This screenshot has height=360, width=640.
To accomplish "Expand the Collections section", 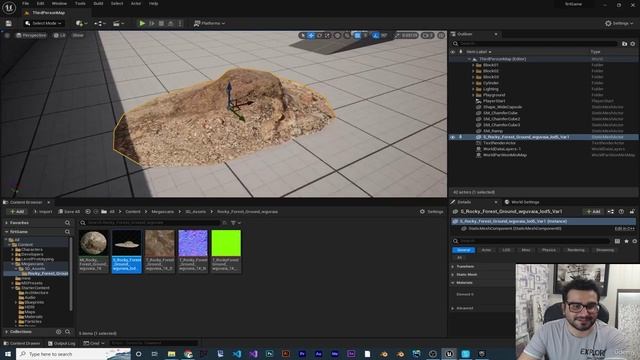I will (x=7, y=332).
